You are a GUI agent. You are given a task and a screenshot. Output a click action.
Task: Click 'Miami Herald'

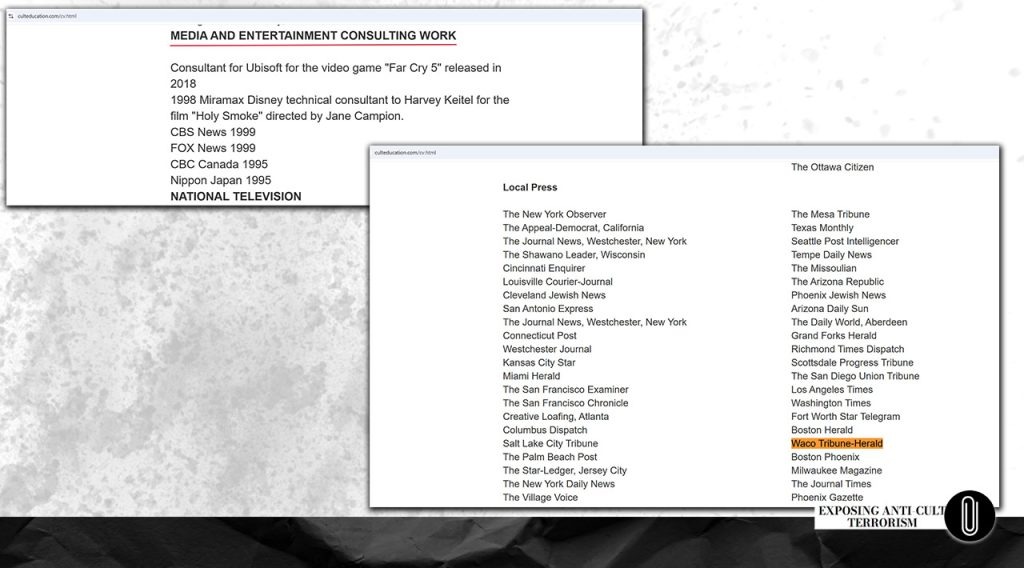(x=531, y=376)
